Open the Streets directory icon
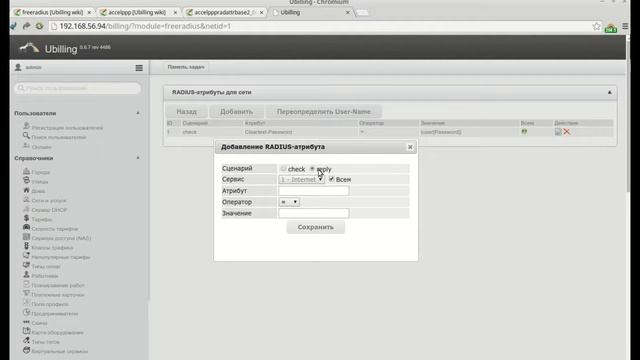 point(27,180)
